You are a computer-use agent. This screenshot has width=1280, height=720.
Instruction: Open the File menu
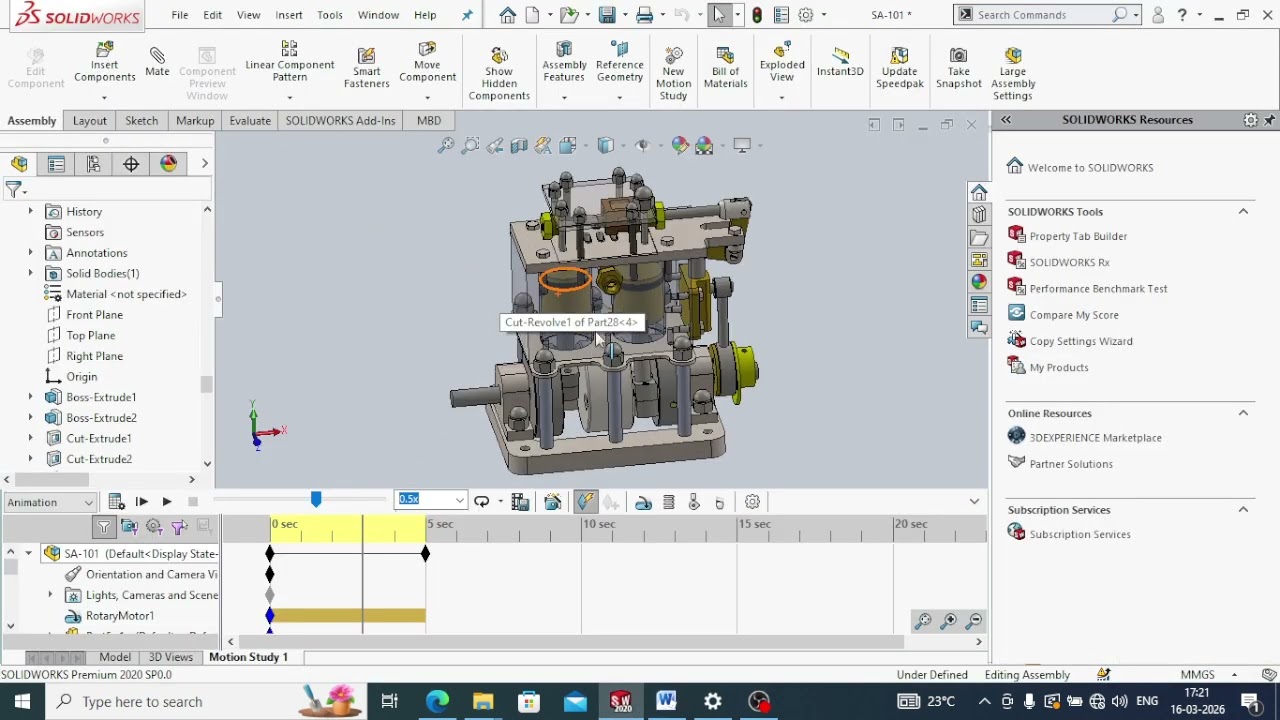click(x=180, y=15)
